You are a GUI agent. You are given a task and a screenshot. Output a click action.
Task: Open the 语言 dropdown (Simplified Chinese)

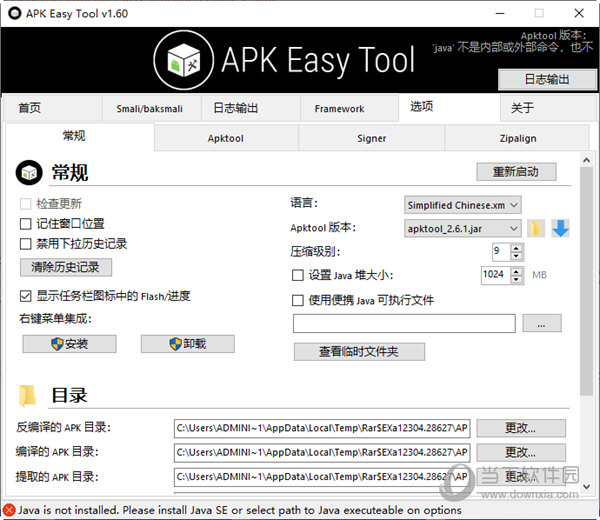[463, 205]
